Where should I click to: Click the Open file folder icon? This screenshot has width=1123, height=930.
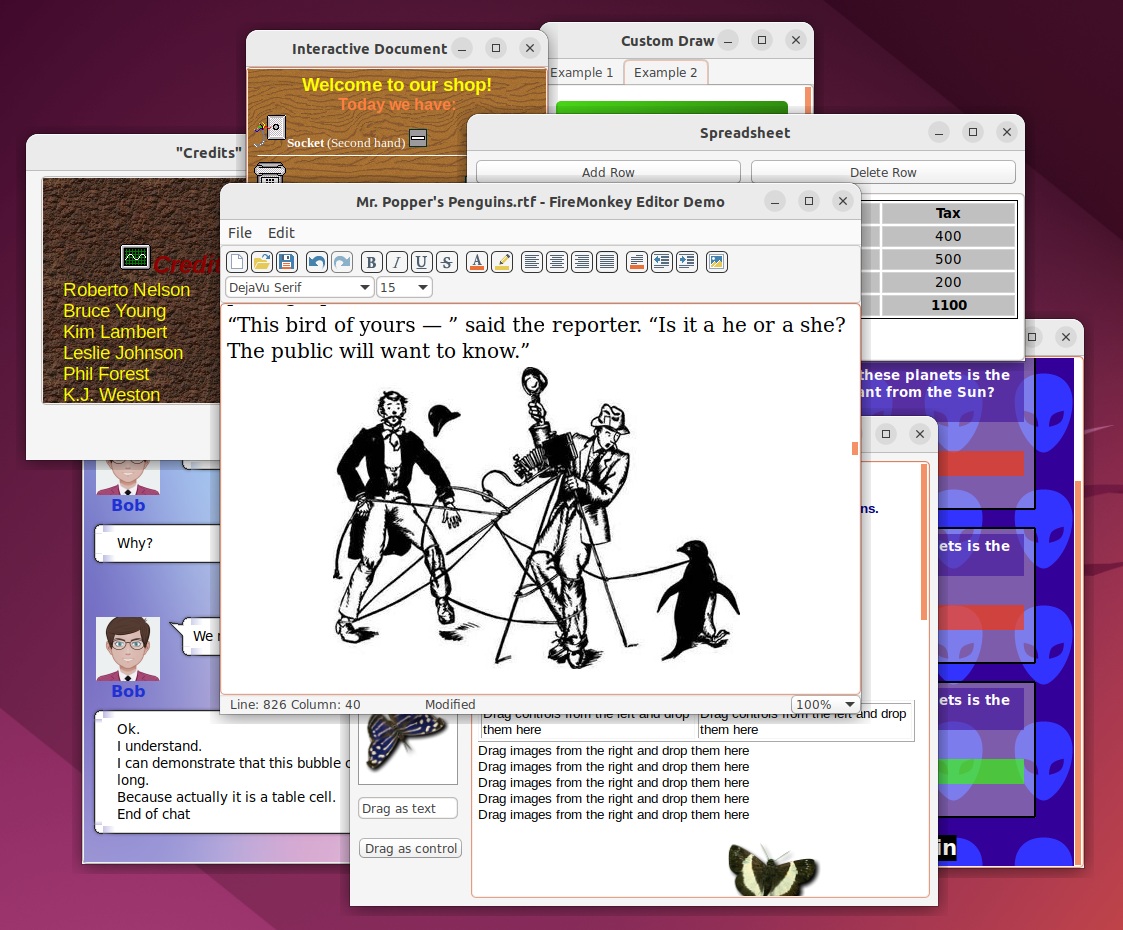pos(262,262)
